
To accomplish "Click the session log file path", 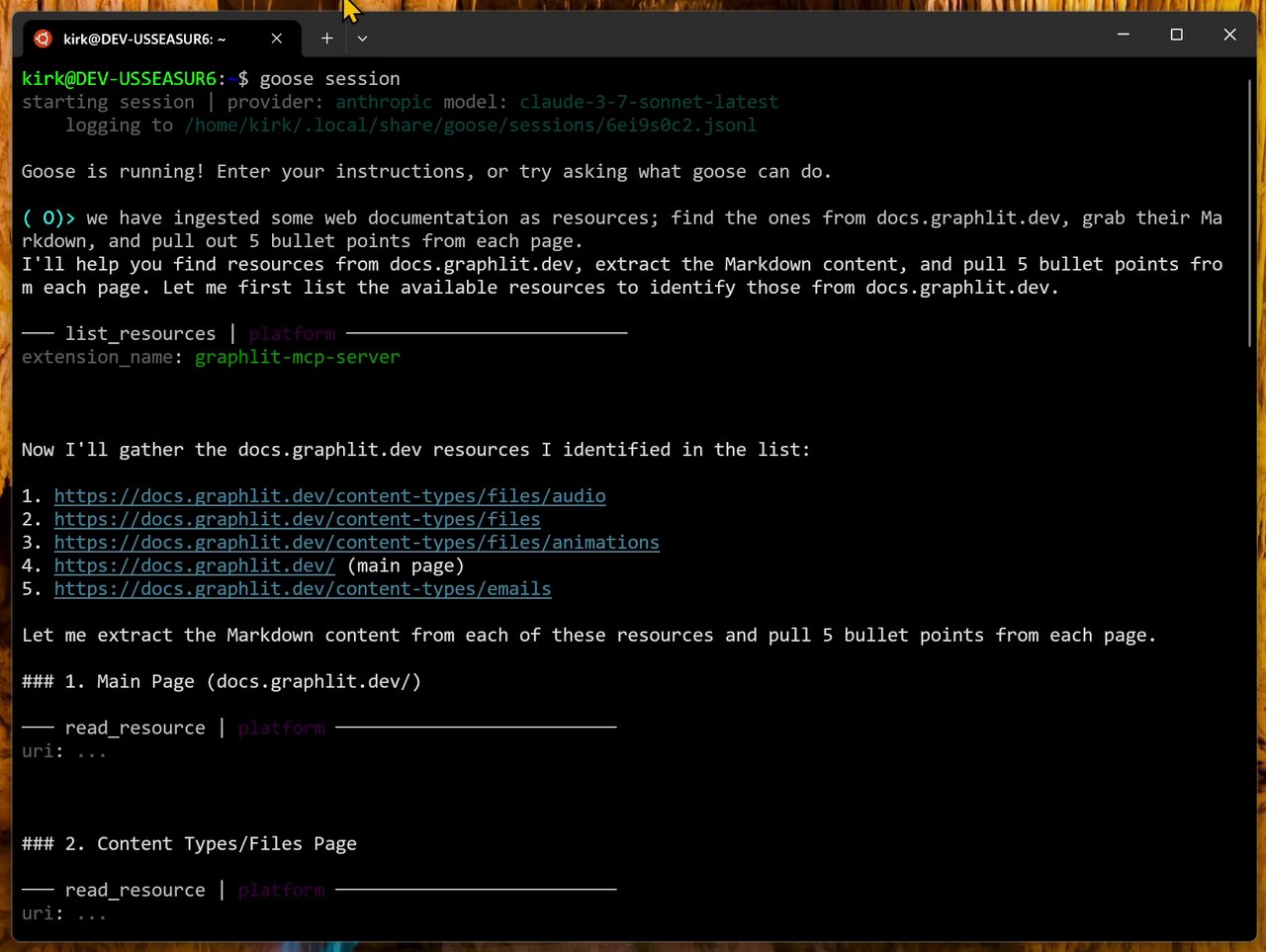I will (470, 126).
